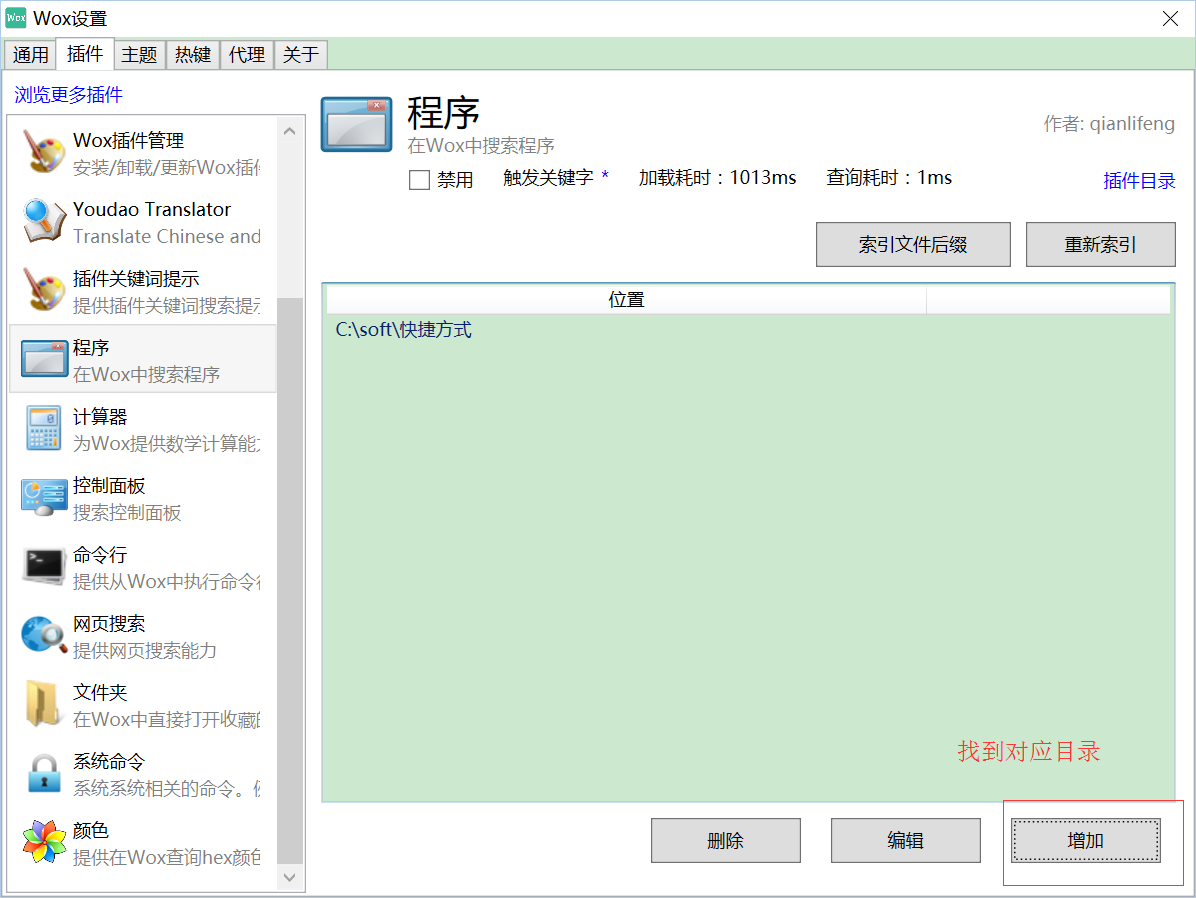Click the plugin list scroll-up arrow
This screenshot has width=1196, height=898.
pos(290,131)
